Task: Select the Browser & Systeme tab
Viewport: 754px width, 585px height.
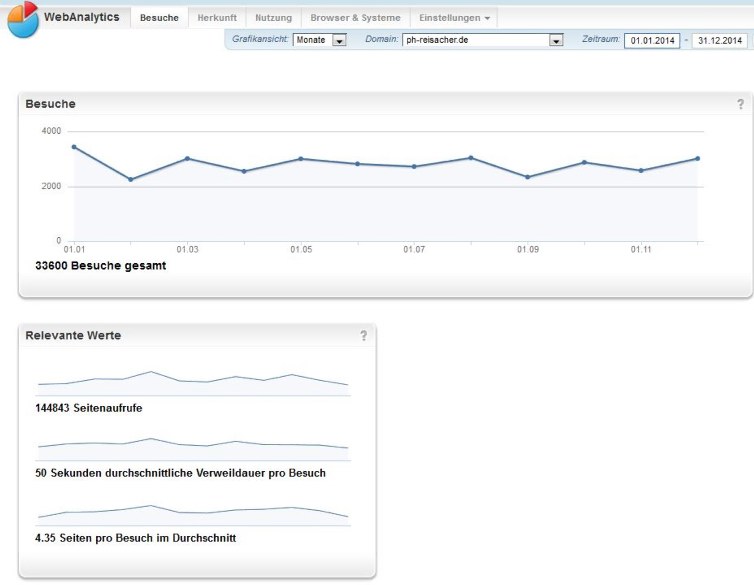Action: tap(355, 18)
